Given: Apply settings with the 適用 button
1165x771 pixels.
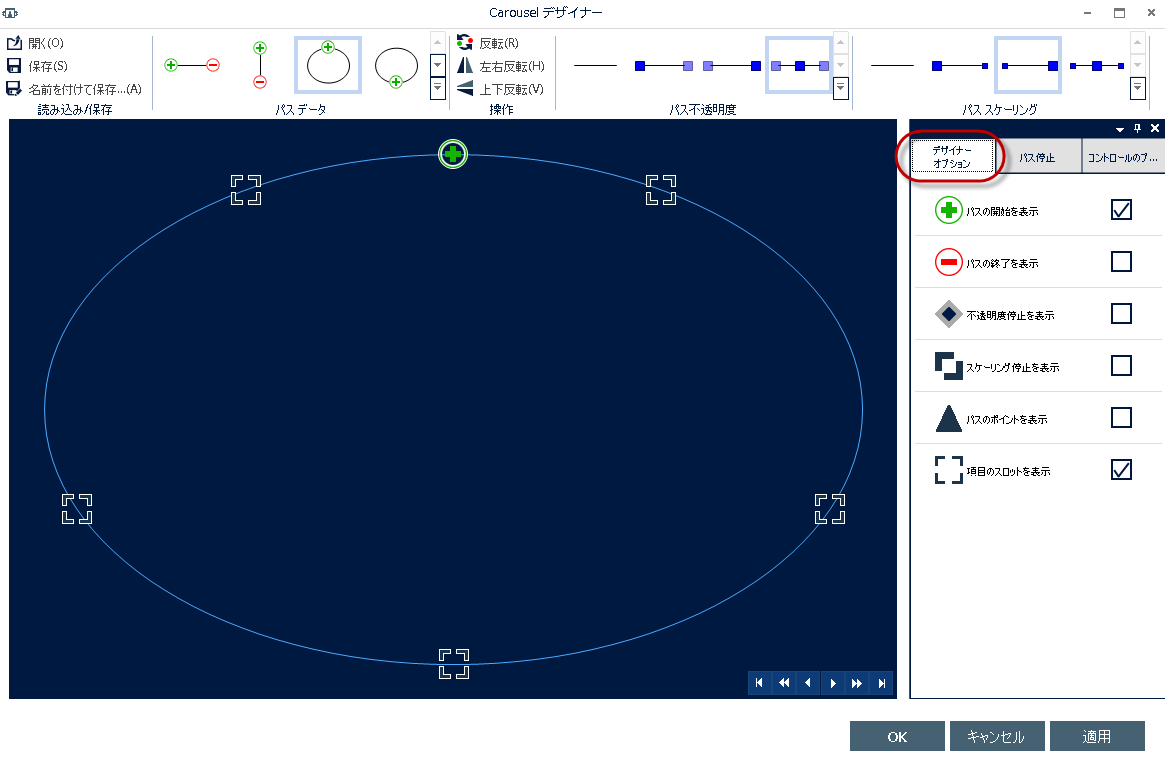Looking at the screenshot, I should [1097, 736].
